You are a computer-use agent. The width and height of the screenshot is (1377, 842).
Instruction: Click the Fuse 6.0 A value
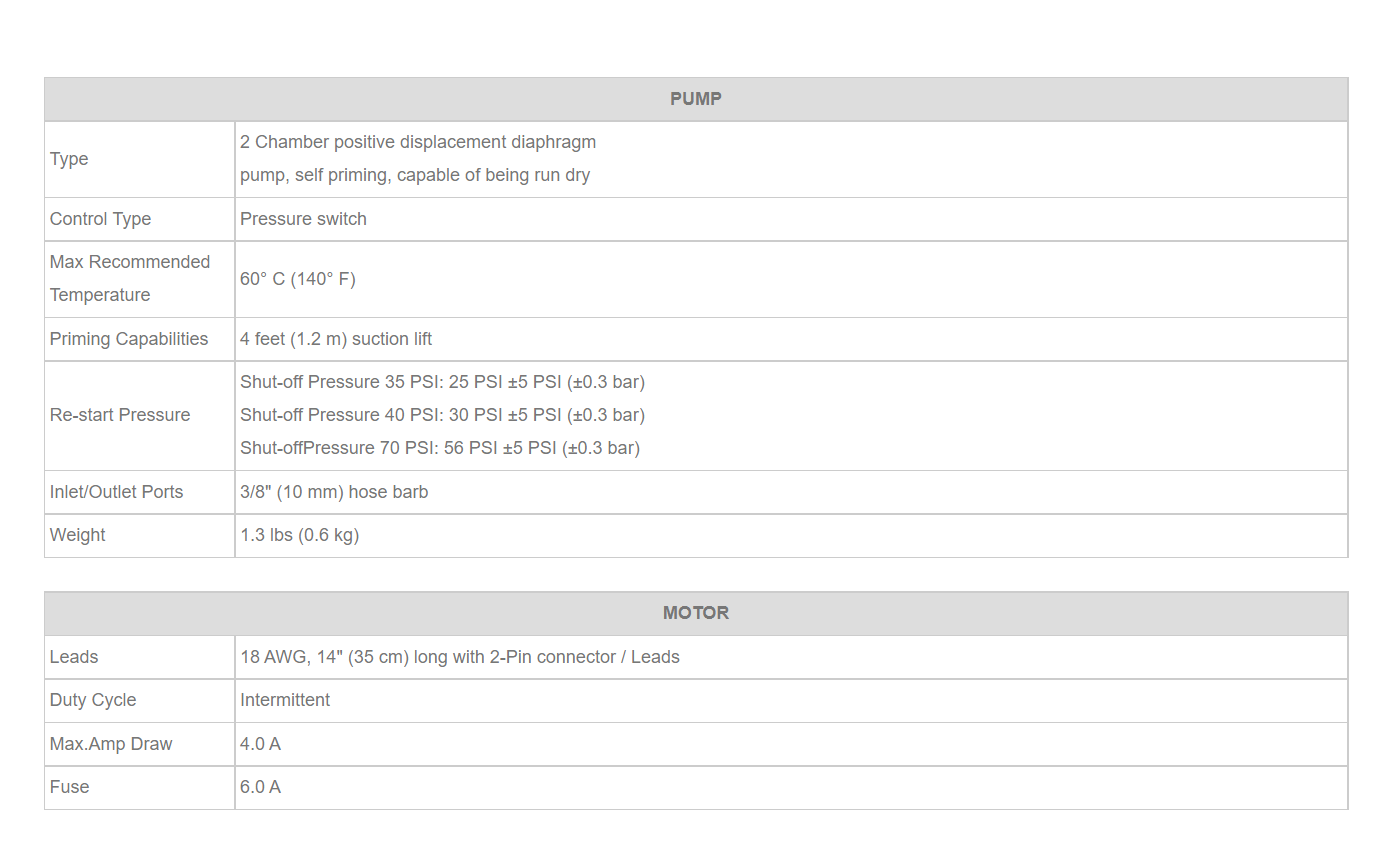(x=260, y=787)
